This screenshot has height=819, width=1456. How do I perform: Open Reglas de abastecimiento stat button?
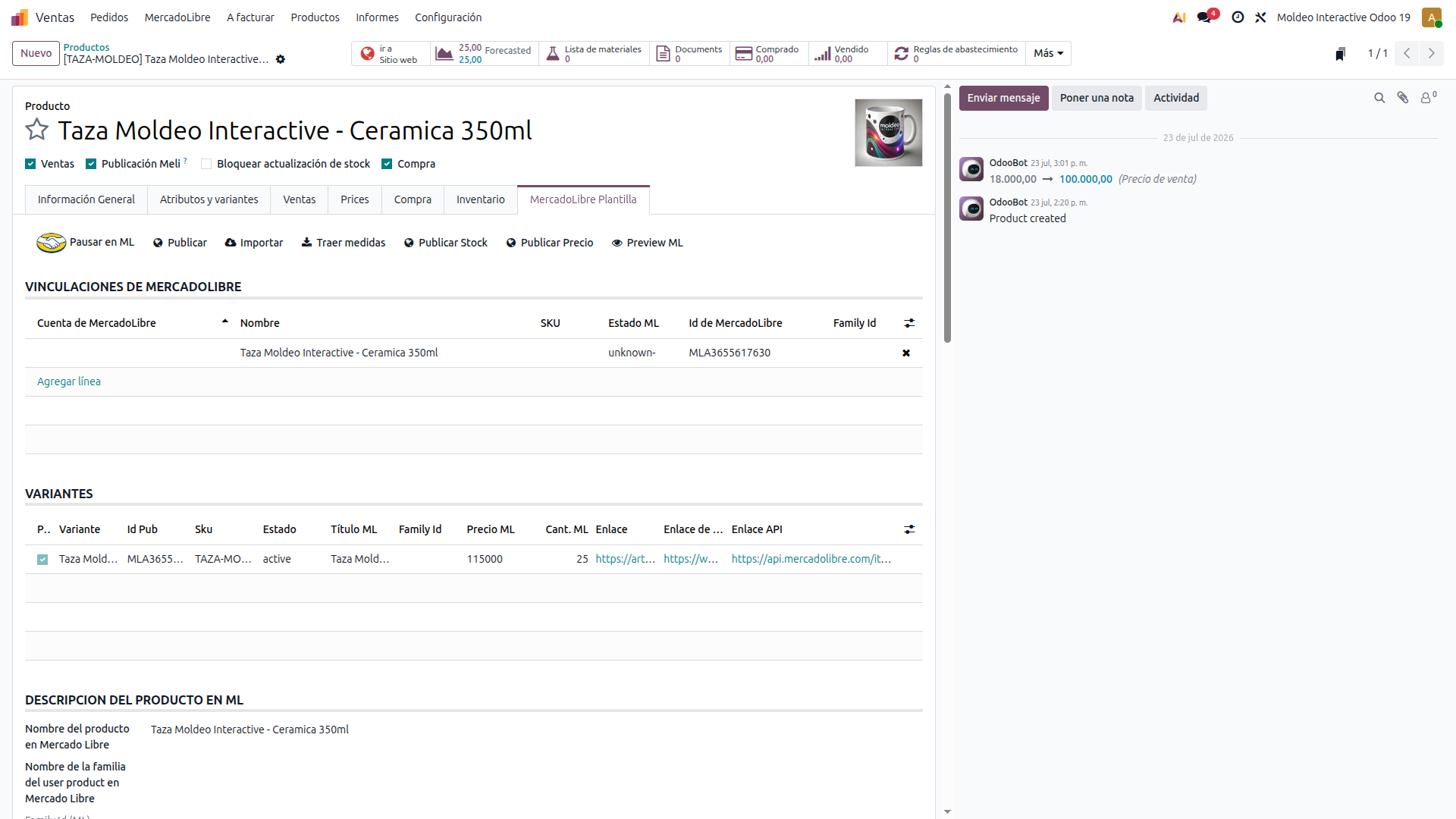coord(956,54)
